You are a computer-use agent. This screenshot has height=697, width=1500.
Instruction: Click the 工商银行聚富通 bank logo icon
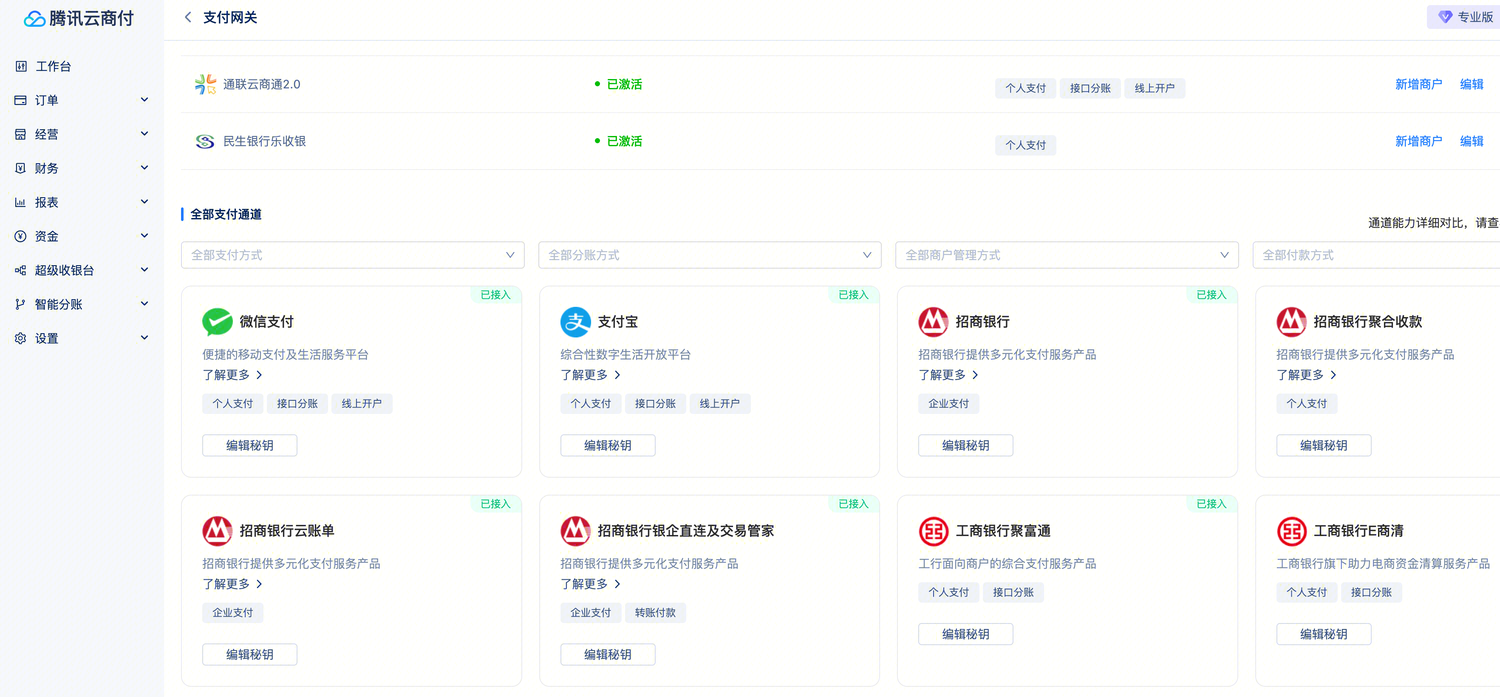[933, 531]
